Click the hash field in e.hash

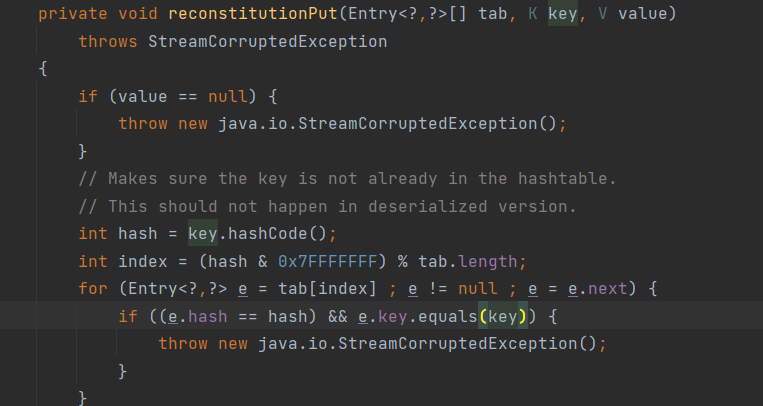point(208,316)
